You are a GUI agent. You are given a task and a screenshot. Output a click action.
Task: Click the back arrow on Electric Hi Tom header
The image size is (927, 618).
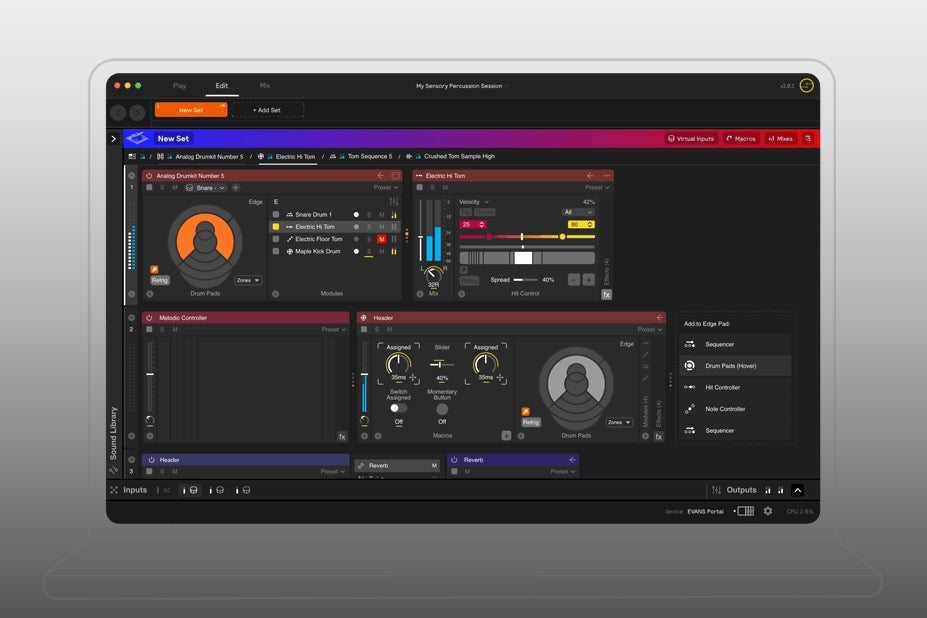[x=590, y=176]
